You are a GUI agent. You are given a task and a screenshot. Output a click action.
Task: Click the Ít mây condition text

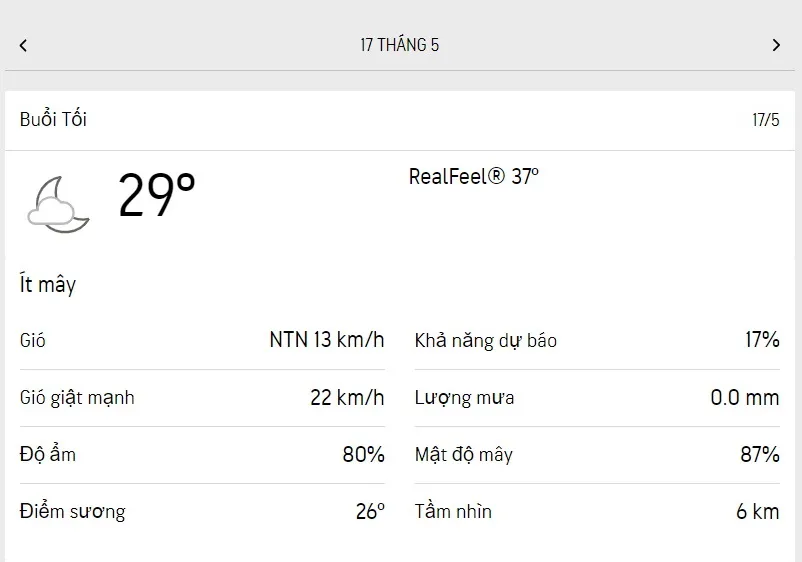[x=48, y=285]
